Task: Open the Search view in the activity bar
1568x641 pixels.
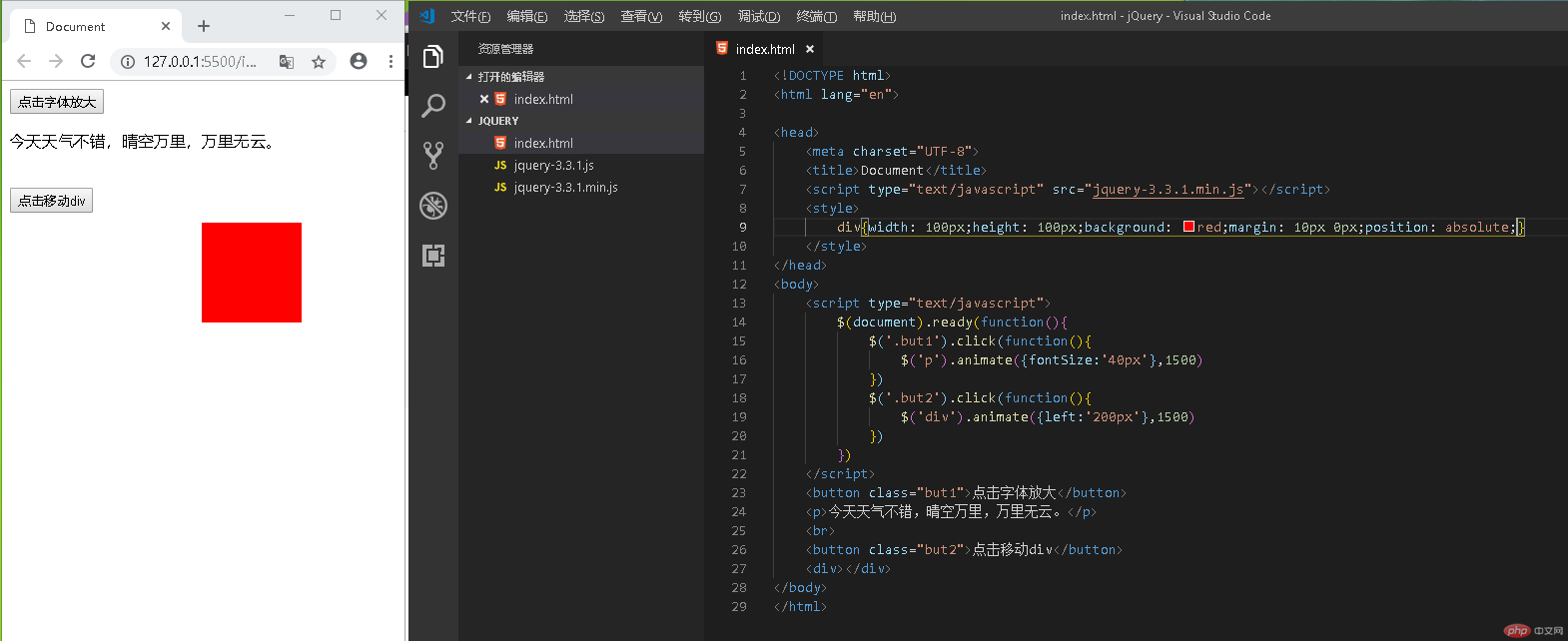Action: (433, 106)
